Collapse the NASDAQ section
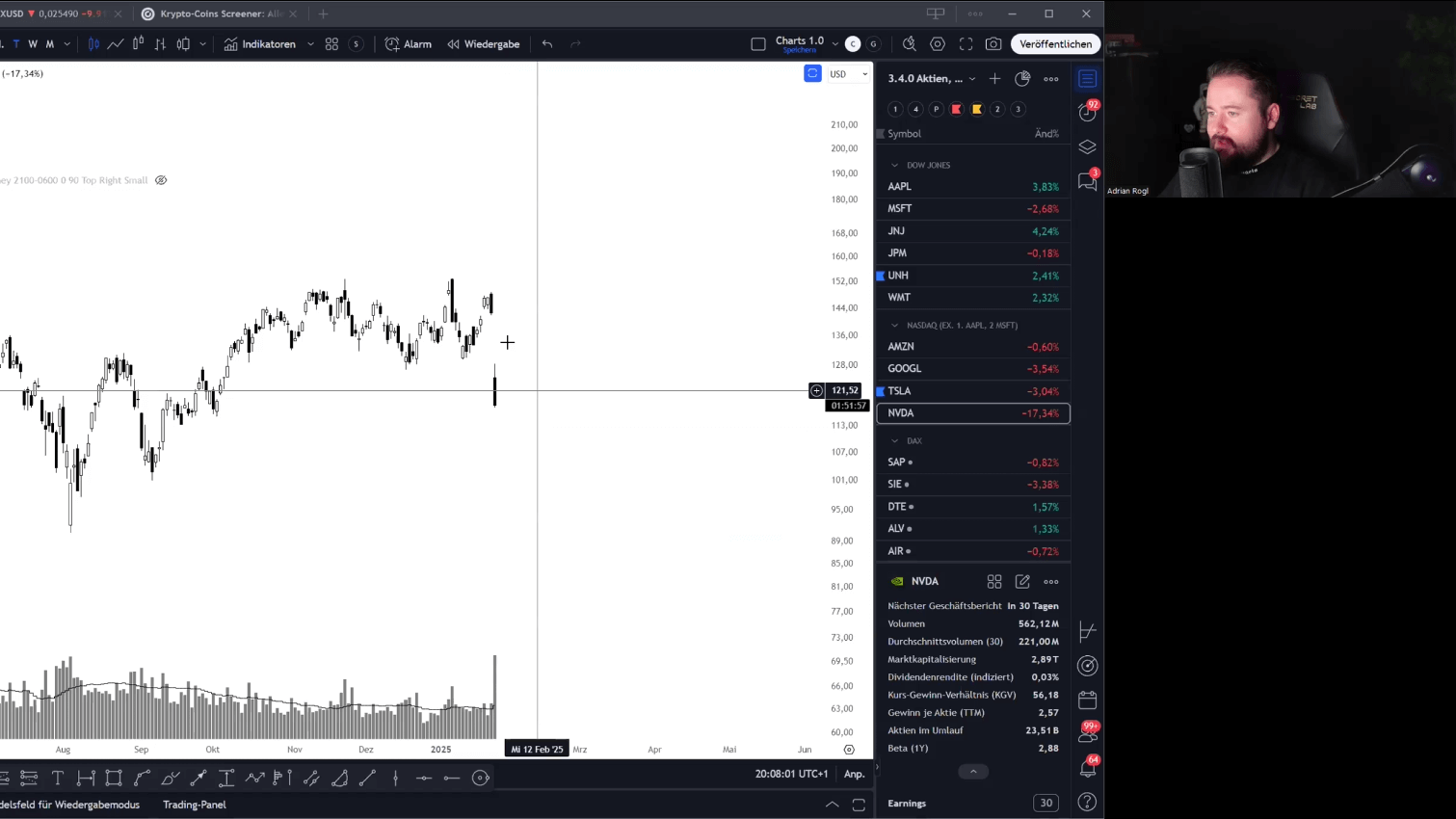 (894, 326)
